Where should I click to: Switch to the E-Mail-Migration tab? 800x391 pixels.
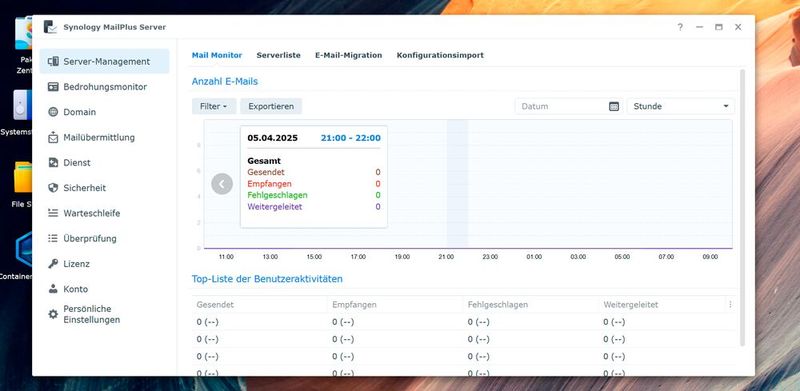[348, 55]
